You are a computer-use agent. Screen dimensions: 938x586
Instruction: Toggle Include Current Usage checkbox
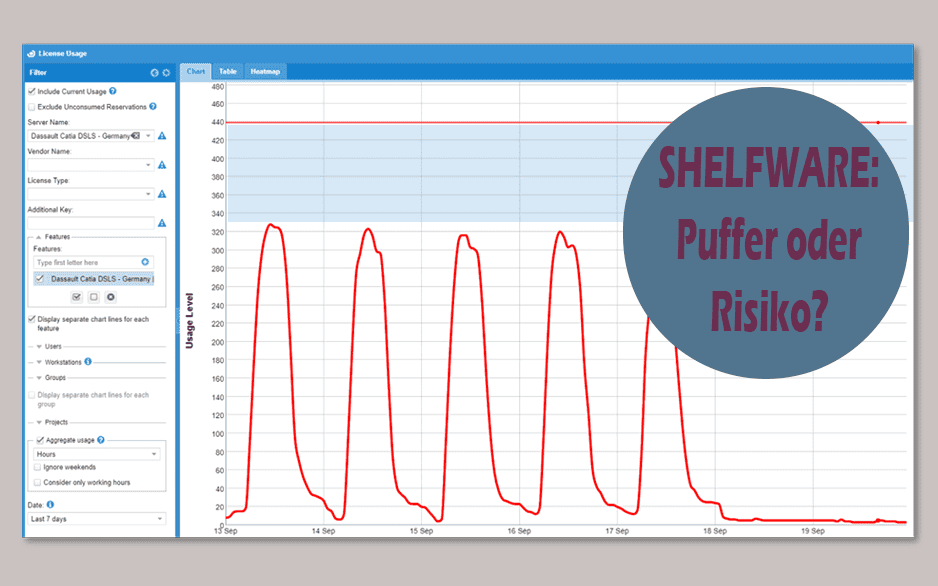tap(32, 91)
